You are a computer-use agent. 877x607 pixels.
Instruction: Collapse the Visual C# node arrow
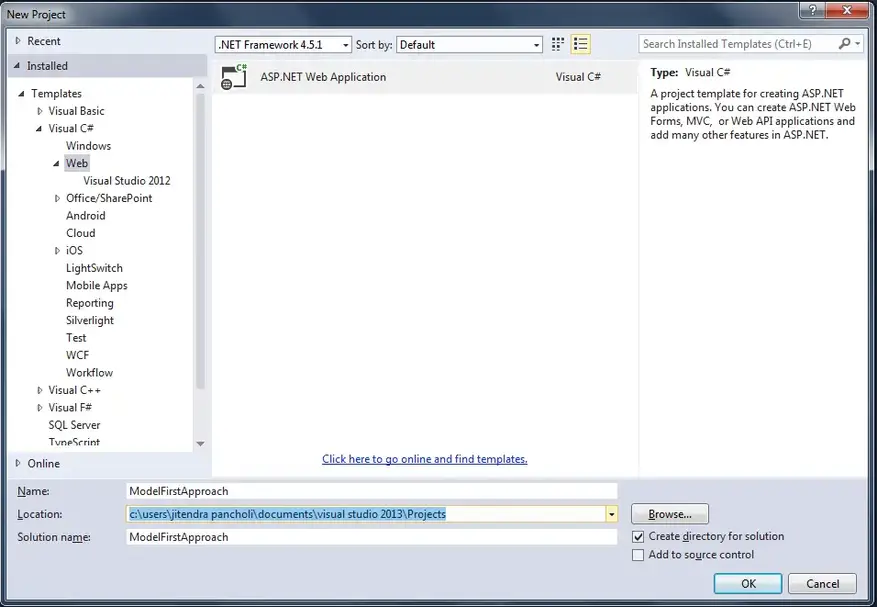tap(39, 129)
